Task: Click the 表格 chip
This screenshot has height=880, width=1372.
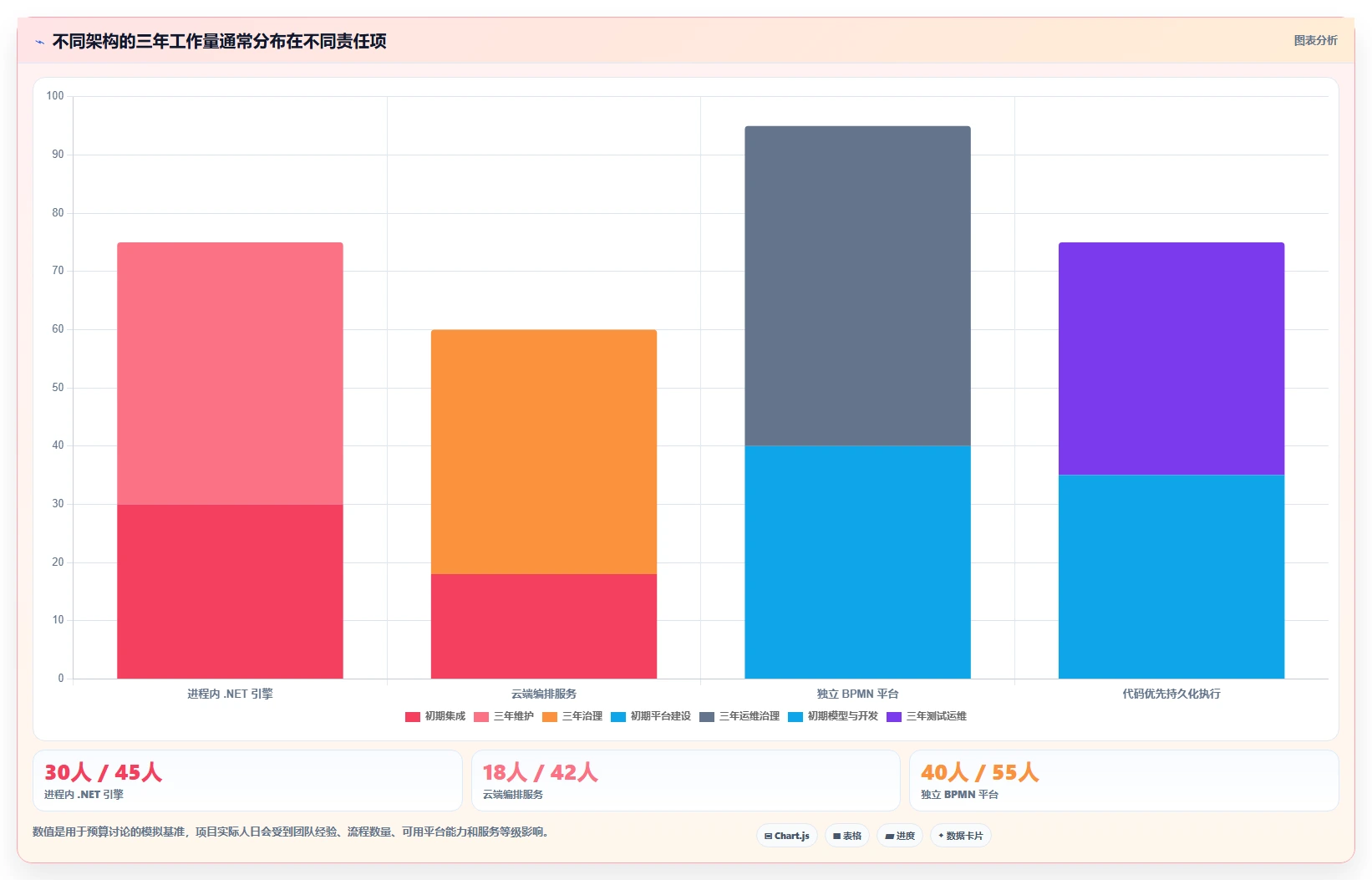Action: (x=847, y=836)
